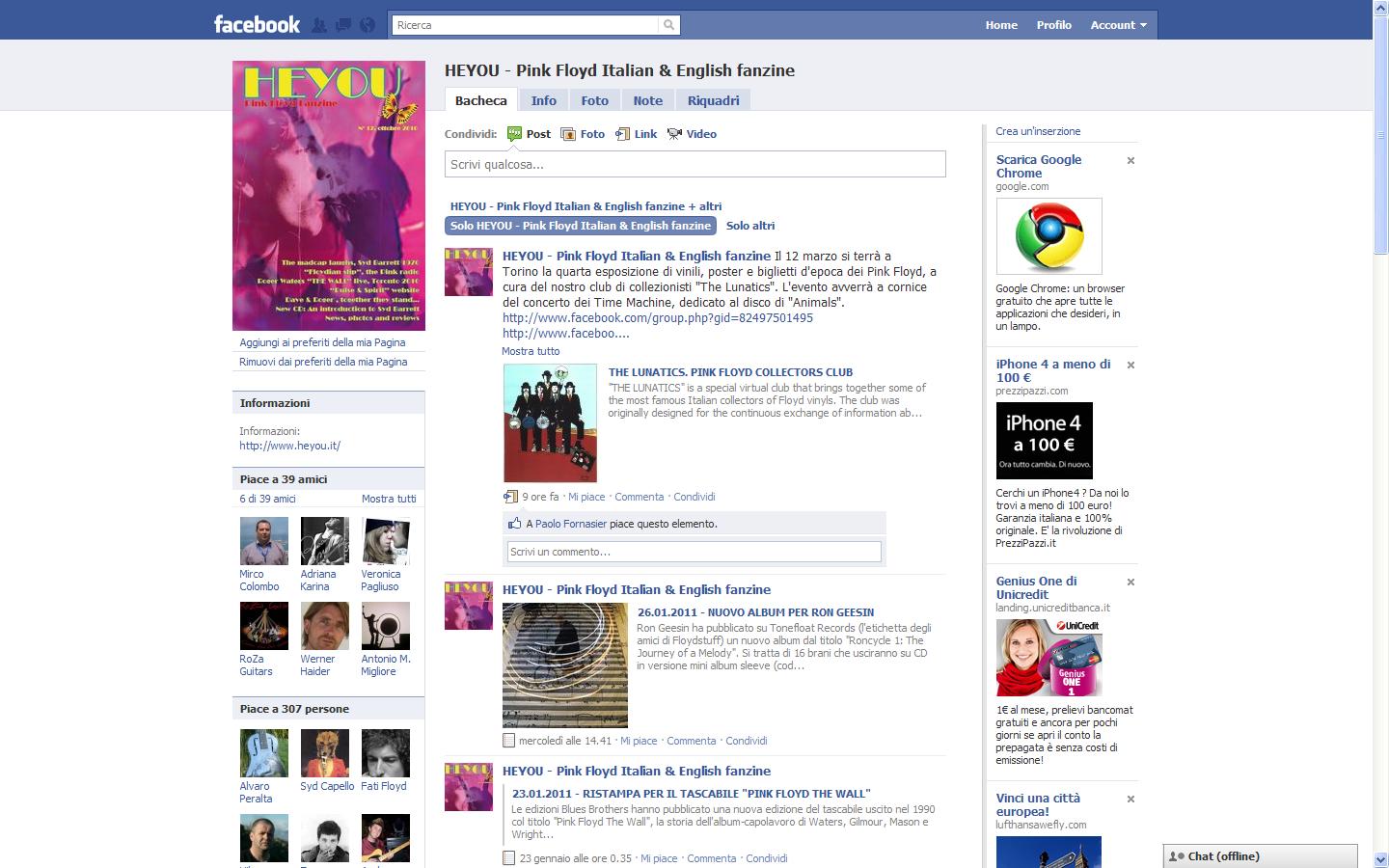Click Condividi on mercoledì 14.41 post

pos(747,741)
